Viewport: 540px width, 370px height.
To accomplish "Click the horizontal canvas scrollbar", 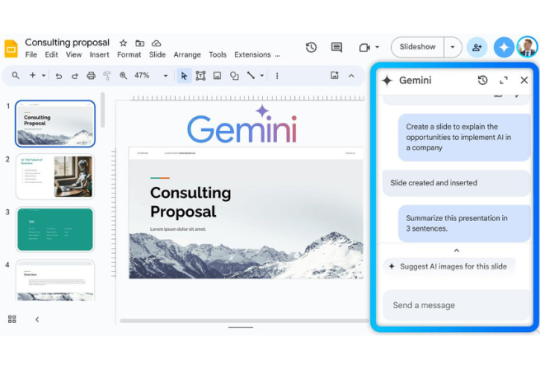I will (x=244, y=321).
